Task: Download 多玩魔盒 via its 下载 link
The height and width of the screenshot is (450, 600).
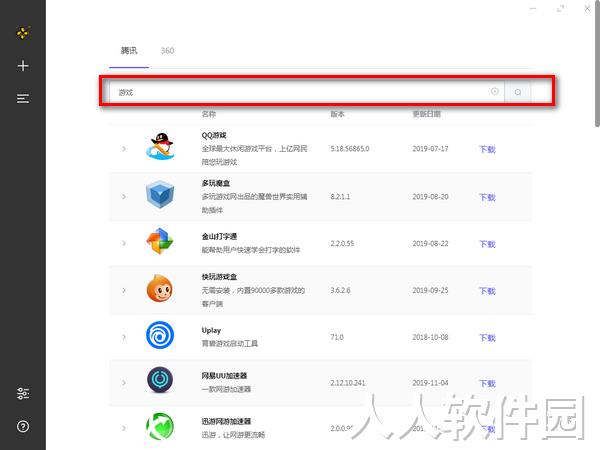Action: [488, 197]
